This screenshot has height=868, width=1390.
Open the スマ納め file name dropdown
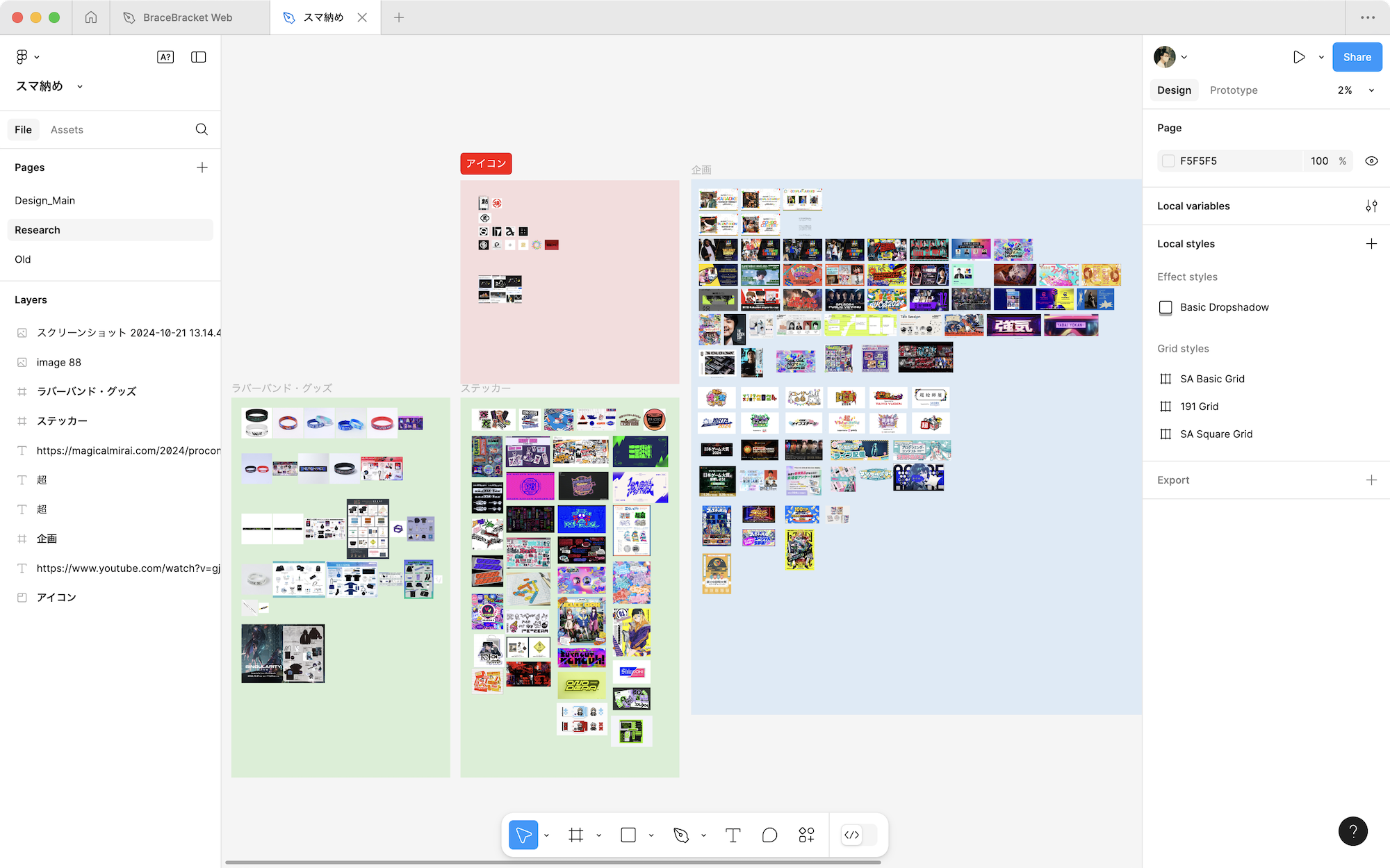[x=80, y=86]
